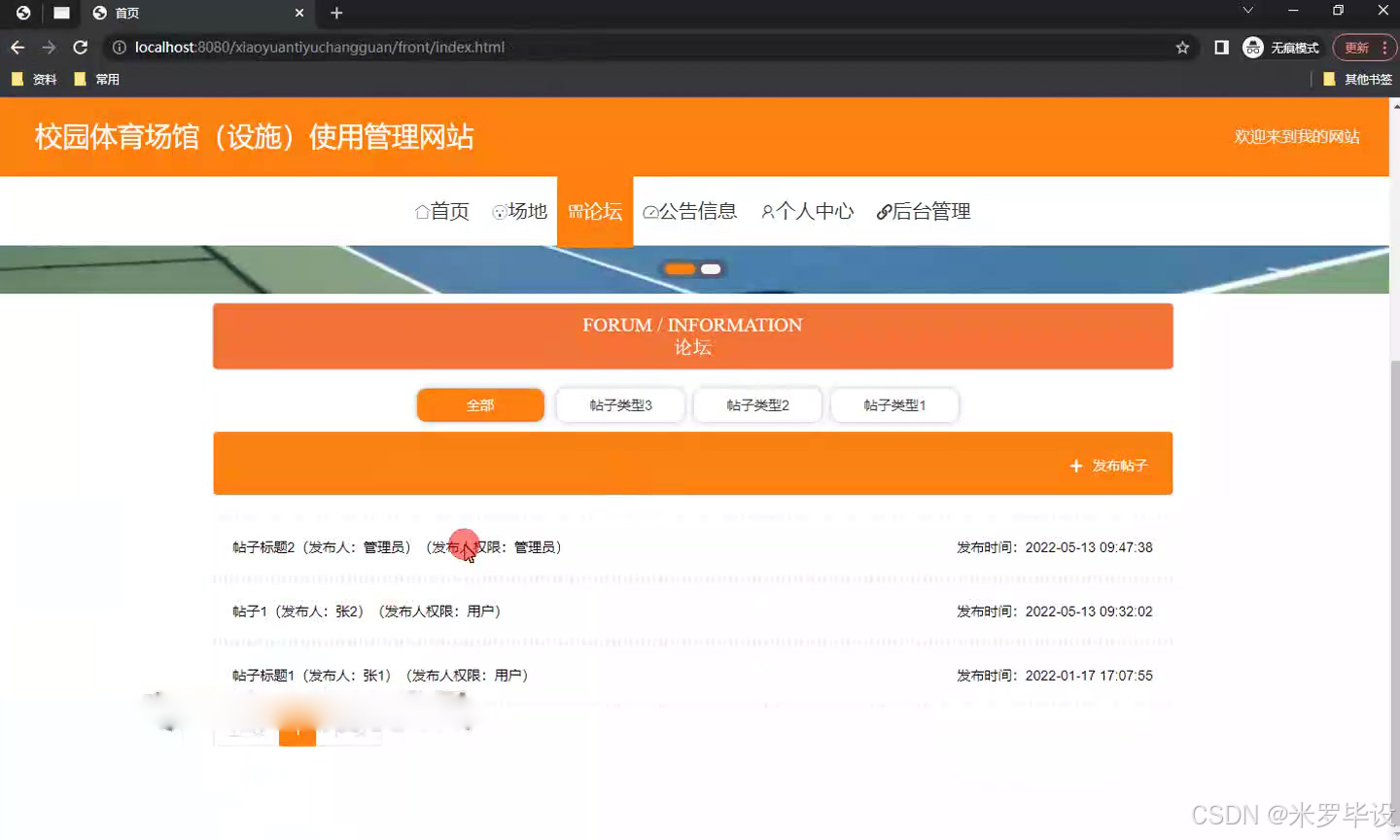Toggle the 帖子类型3 filter

pyautogui.click(x=619, y=404)
